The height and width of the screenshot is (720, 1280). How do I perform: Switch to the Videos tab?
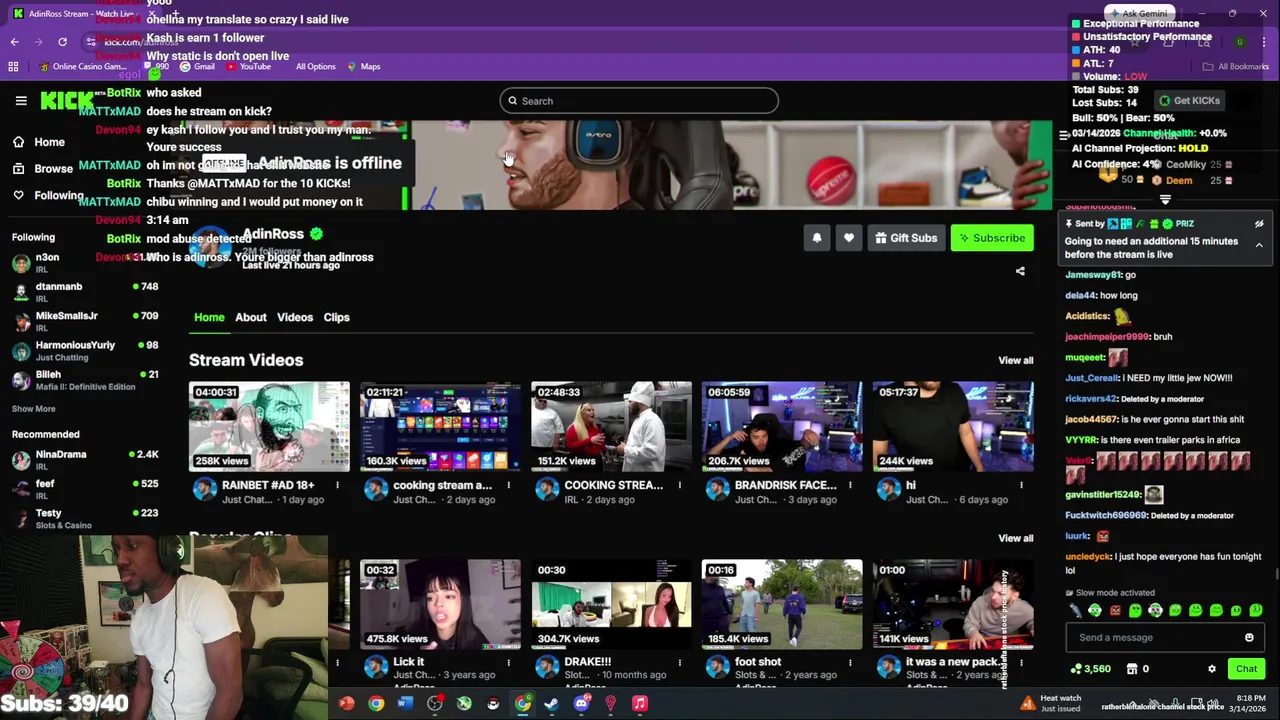(295, 317)
